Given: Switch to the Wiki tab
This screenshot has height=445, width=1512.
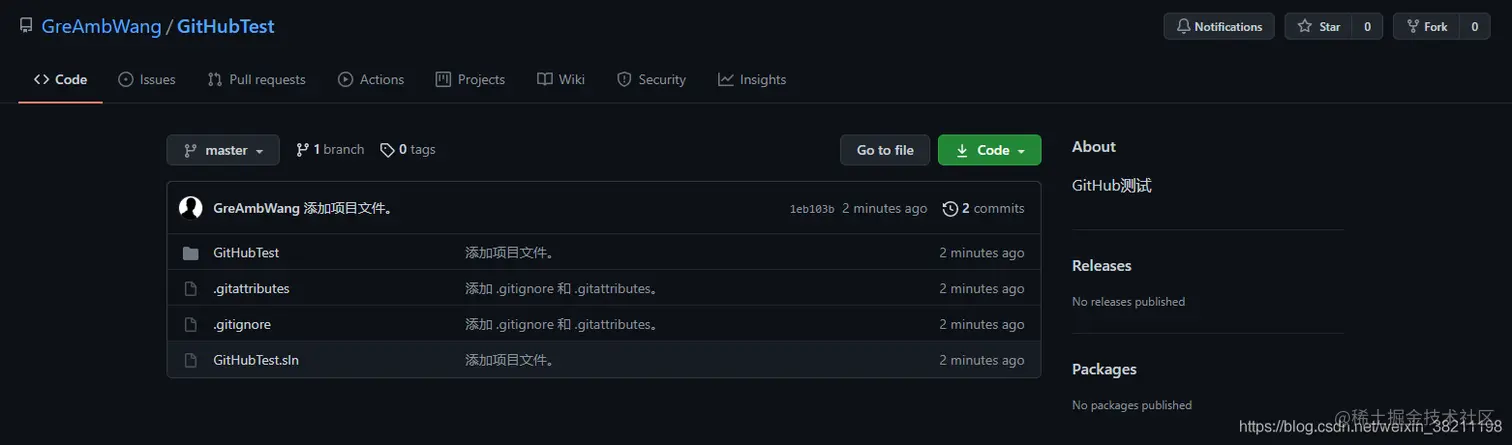Looking at the screenshot, I should (561, 79).
